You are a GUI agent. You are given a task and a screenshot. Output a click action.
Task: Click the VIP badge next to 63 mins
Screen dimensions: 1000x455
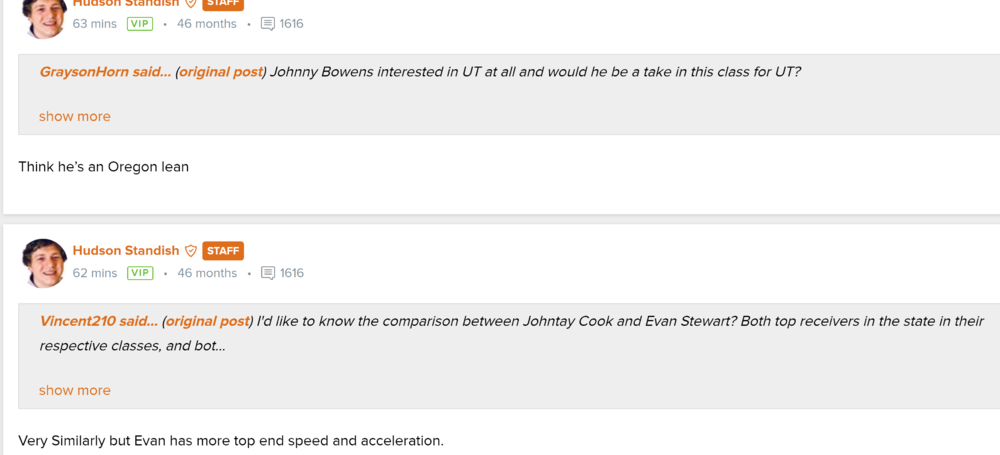(140, 24)
